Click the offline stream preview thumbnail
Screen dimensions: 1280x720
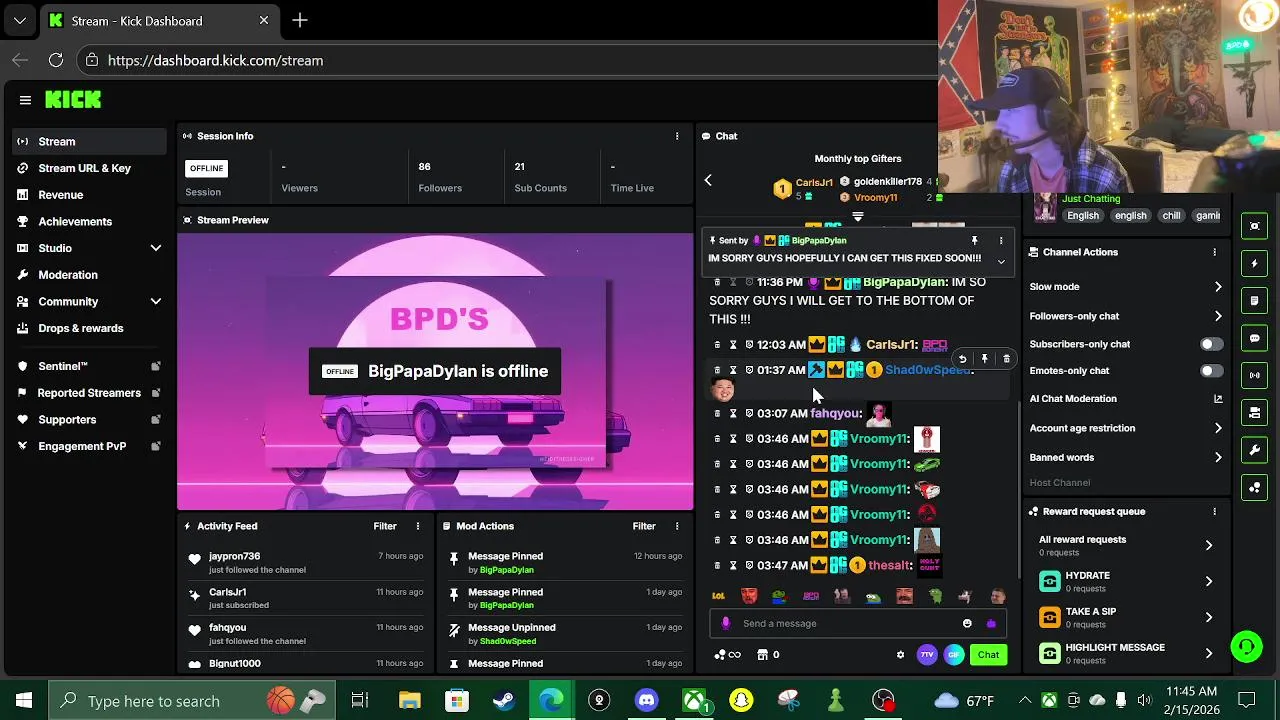[435, 372]
